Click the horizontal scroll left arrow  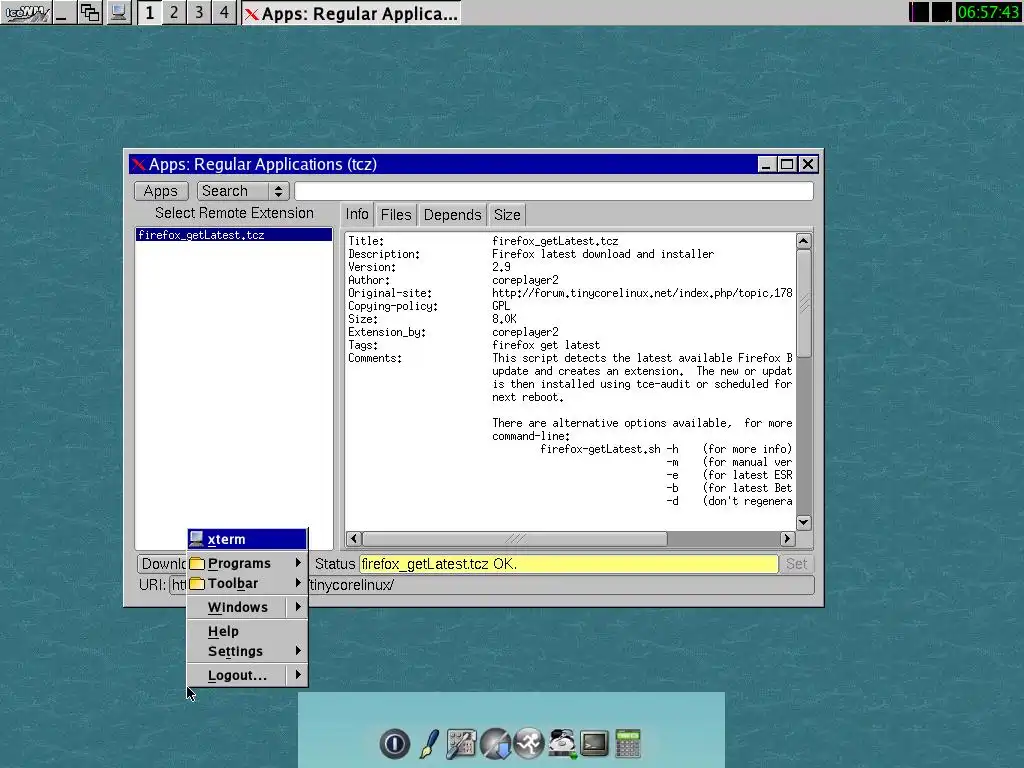[x=354, y=539]
